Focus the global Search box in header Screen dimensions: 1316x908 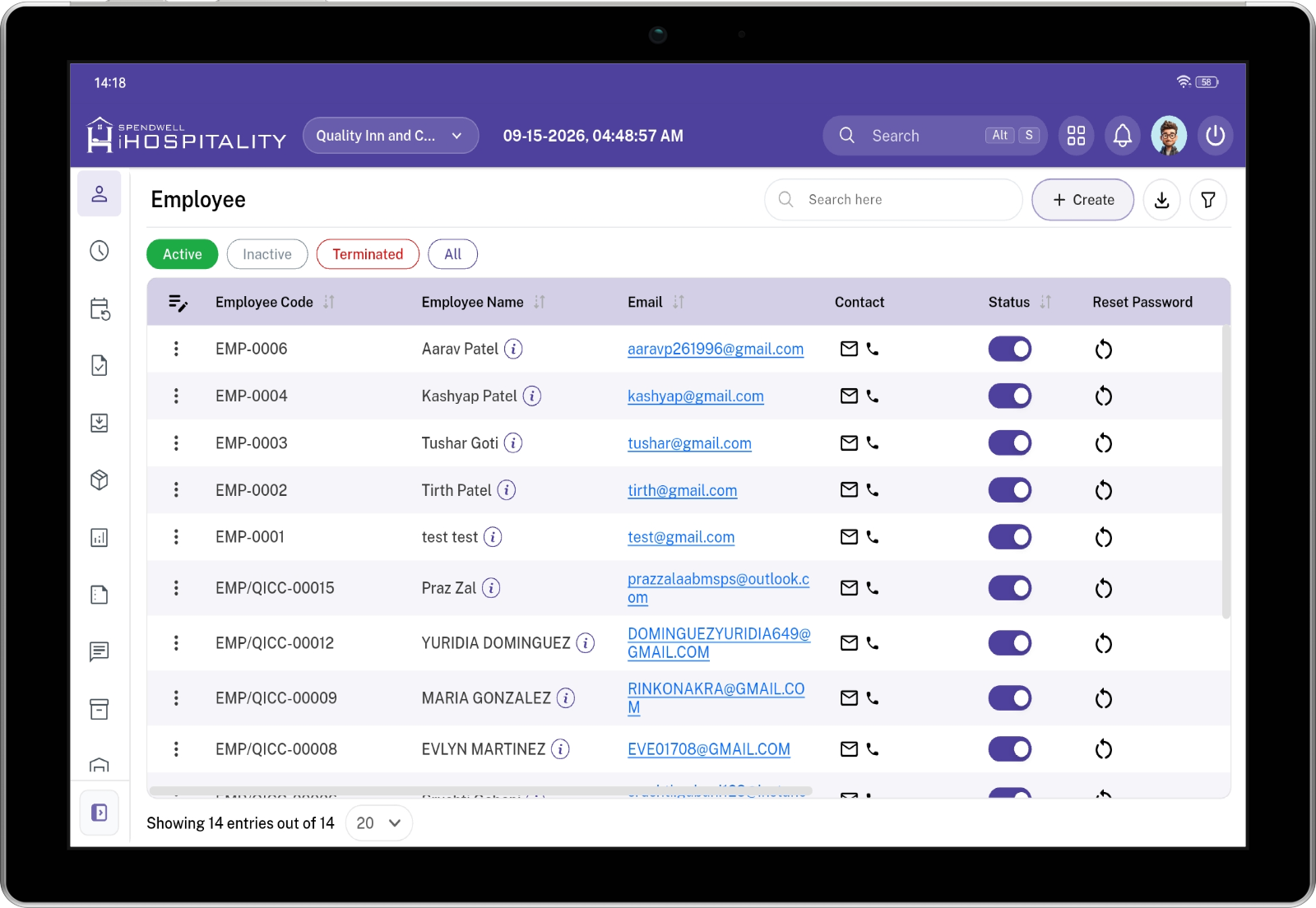[x=934, y=136]
